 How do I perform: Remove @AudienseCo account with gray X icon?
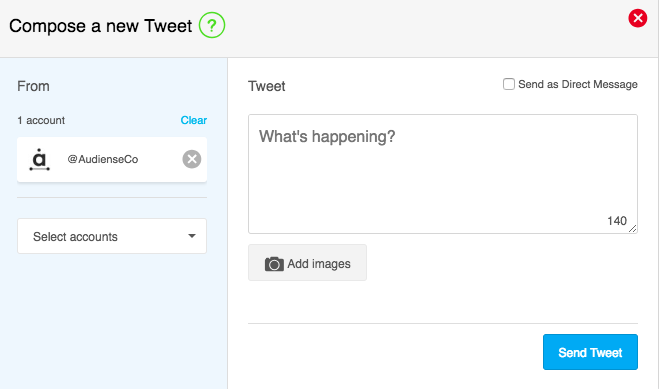point(192,159)
